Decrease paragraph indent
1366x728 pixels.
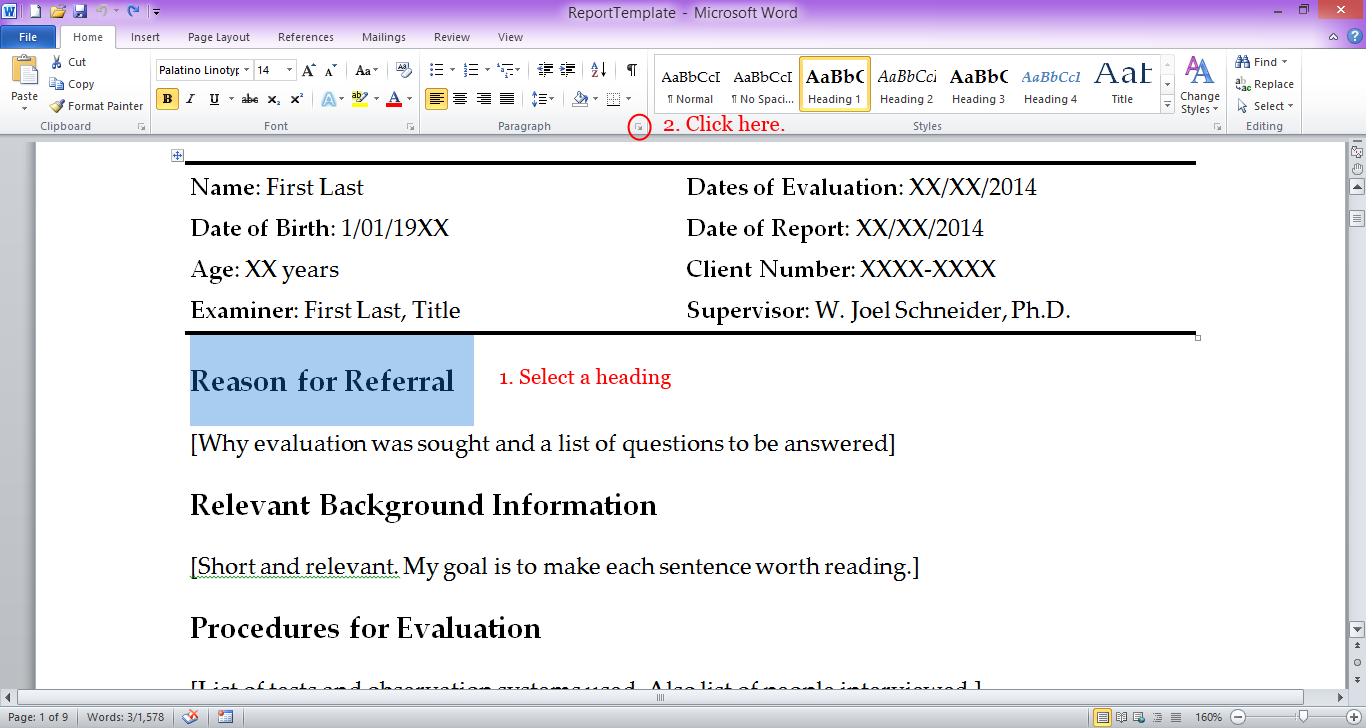(545, 70)
